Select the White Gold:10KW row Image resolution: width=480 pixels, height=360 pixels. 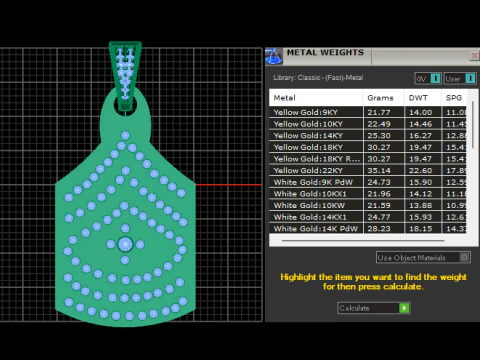pyautogui.click(x=368, y=205)
